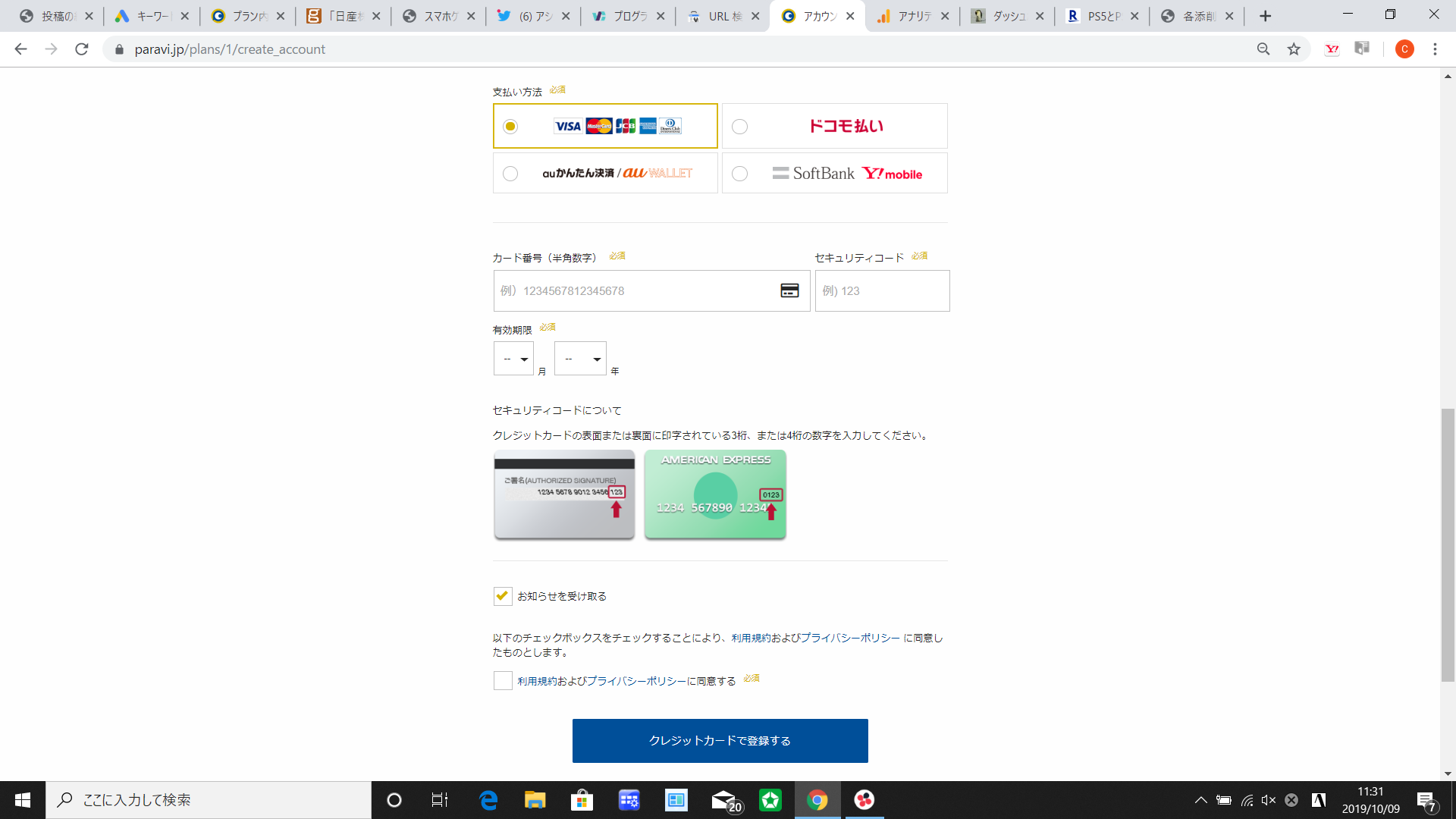This screenshot has height=819, width=1456.
Task: Open the green star app in the taskbar
Action: pos(770,800)
